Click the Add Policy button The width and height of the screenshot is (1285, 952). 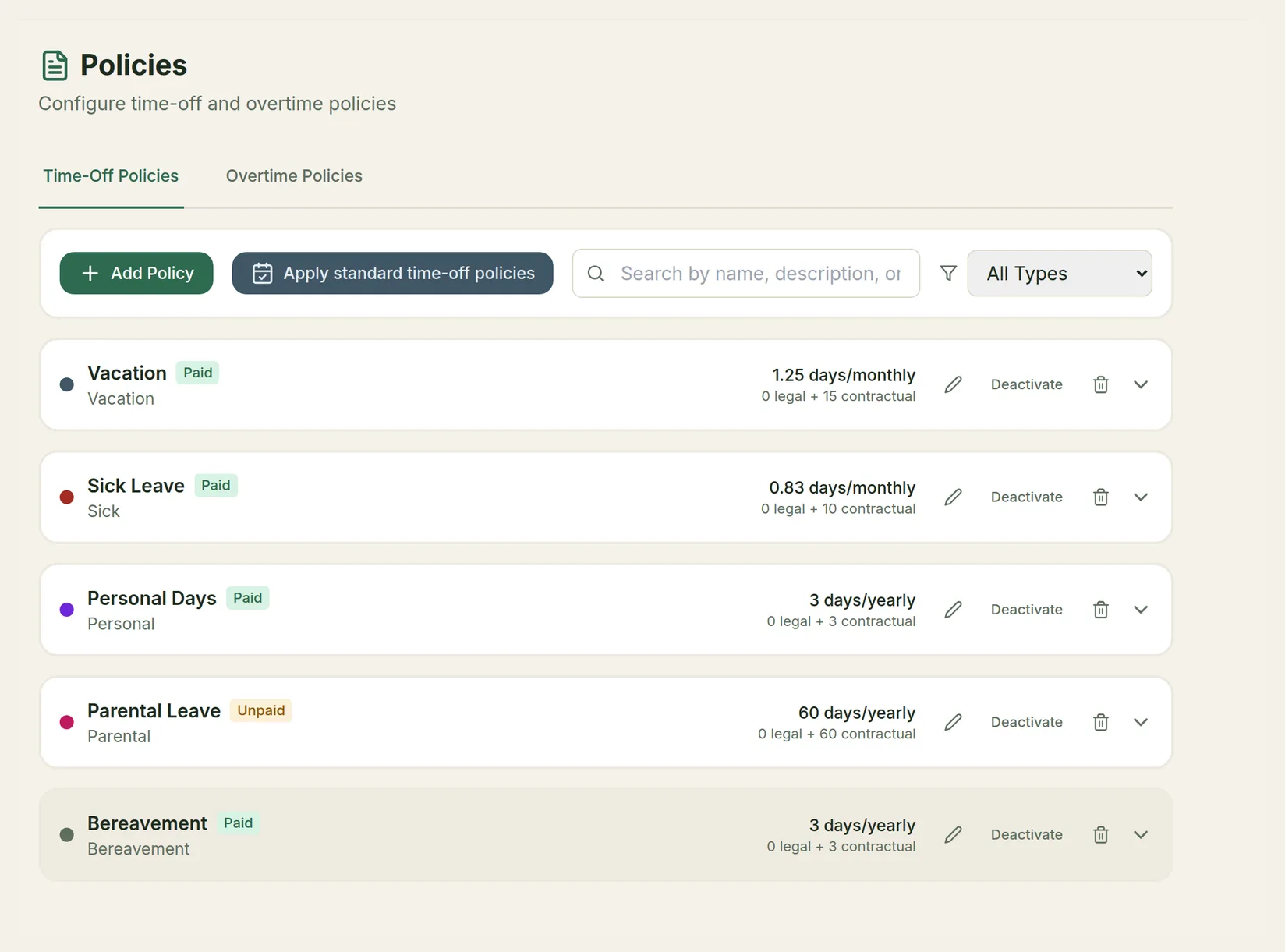[x=136, y=273]
